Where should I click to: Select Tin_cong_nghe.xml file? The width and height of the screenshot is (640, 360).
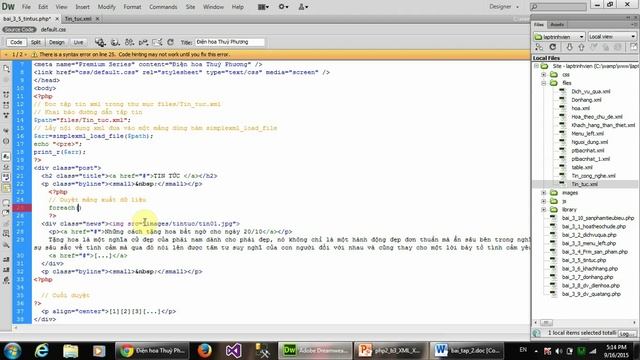593,176
